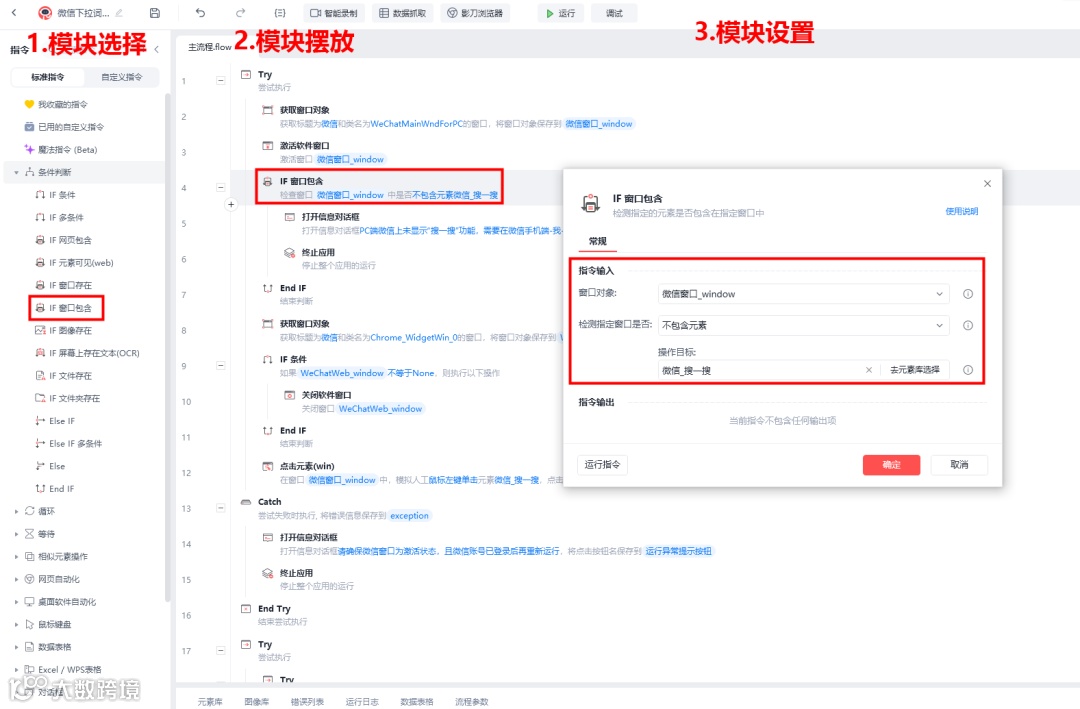Select the IF 文件夹存在 instruction
The height and width of the screenshot is (709, 1080).
68,398
